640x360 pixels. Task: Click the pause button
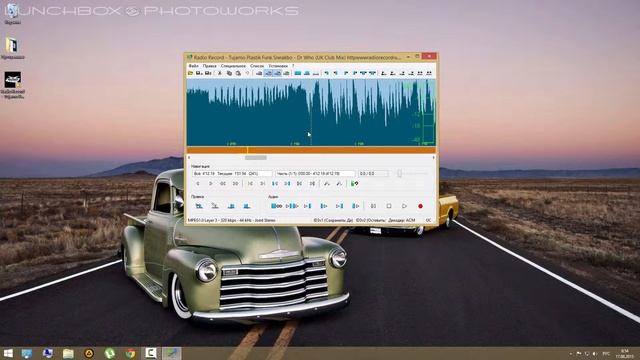[x=373, y=206]
